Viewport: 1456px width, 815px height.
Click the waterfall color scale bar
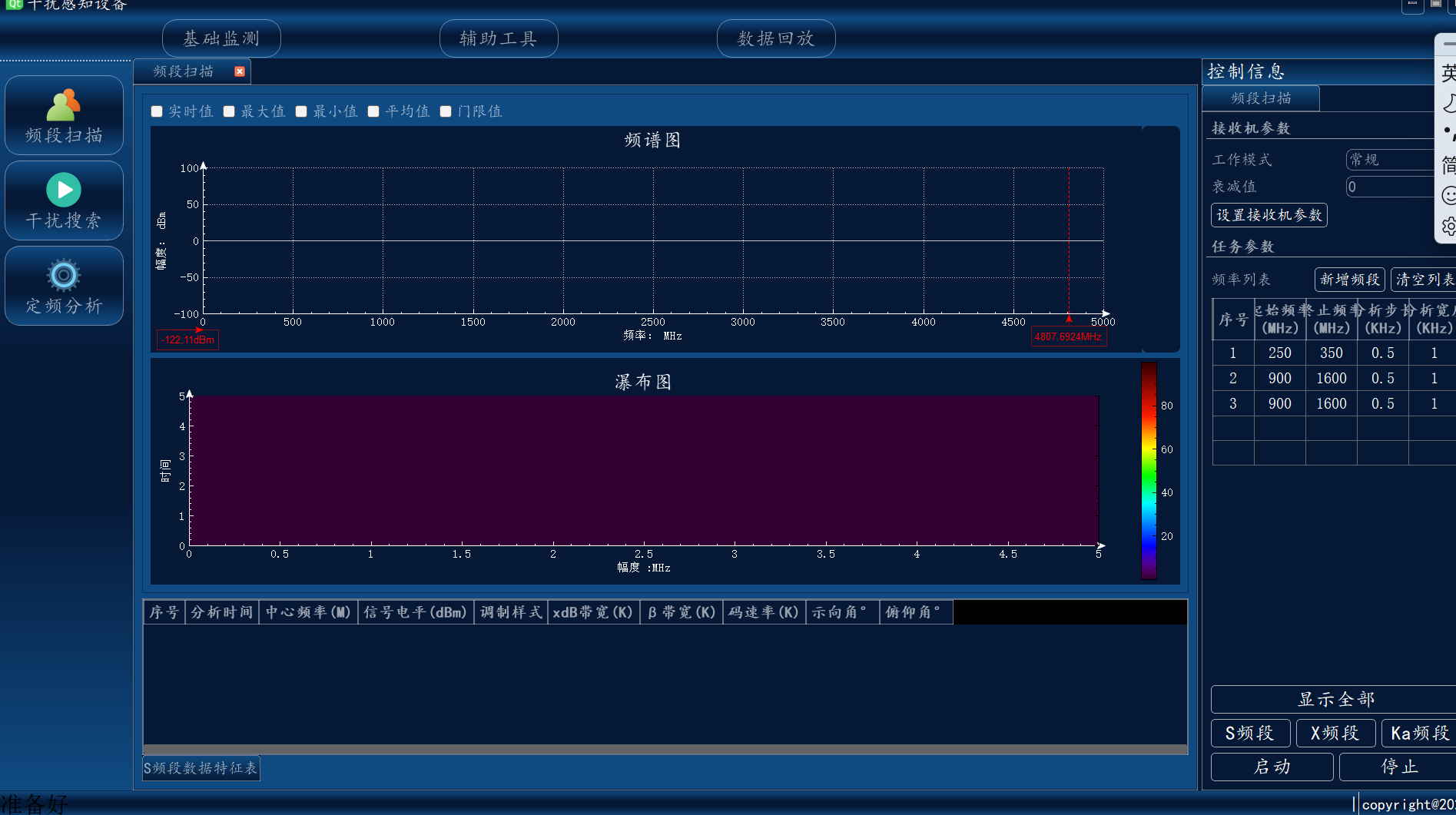coord(1149,470)
